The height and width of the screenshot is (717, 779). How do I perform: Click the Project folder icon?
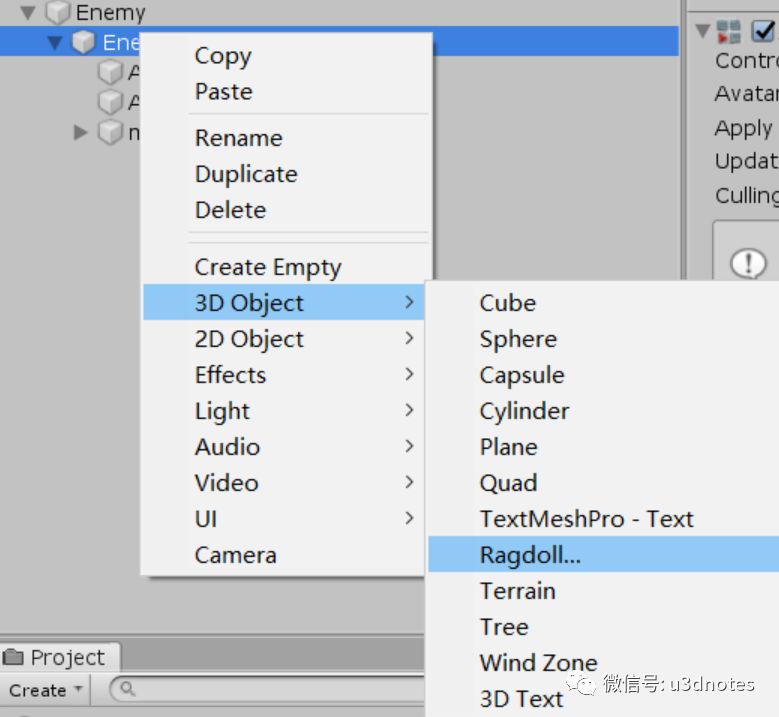click(13, 657)
